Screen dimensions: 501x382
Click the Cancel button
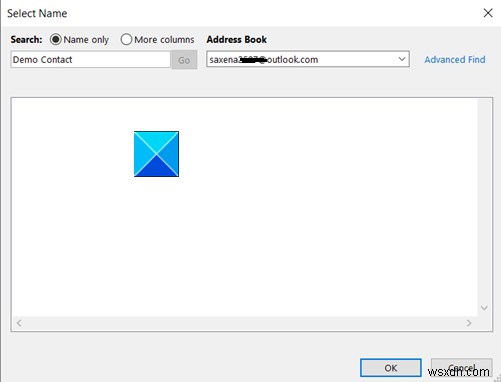tap(461, 368)
